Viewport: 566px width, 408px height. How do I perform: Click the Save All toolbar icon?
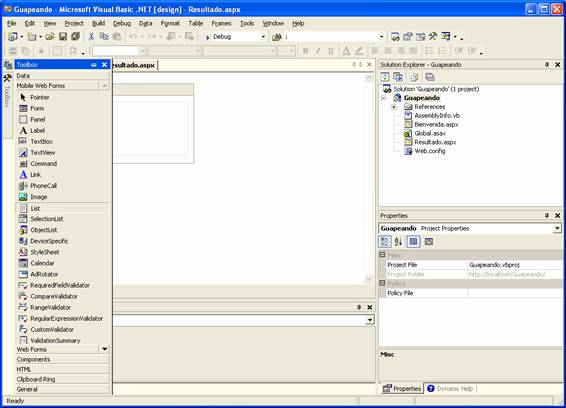coord(75,36)
